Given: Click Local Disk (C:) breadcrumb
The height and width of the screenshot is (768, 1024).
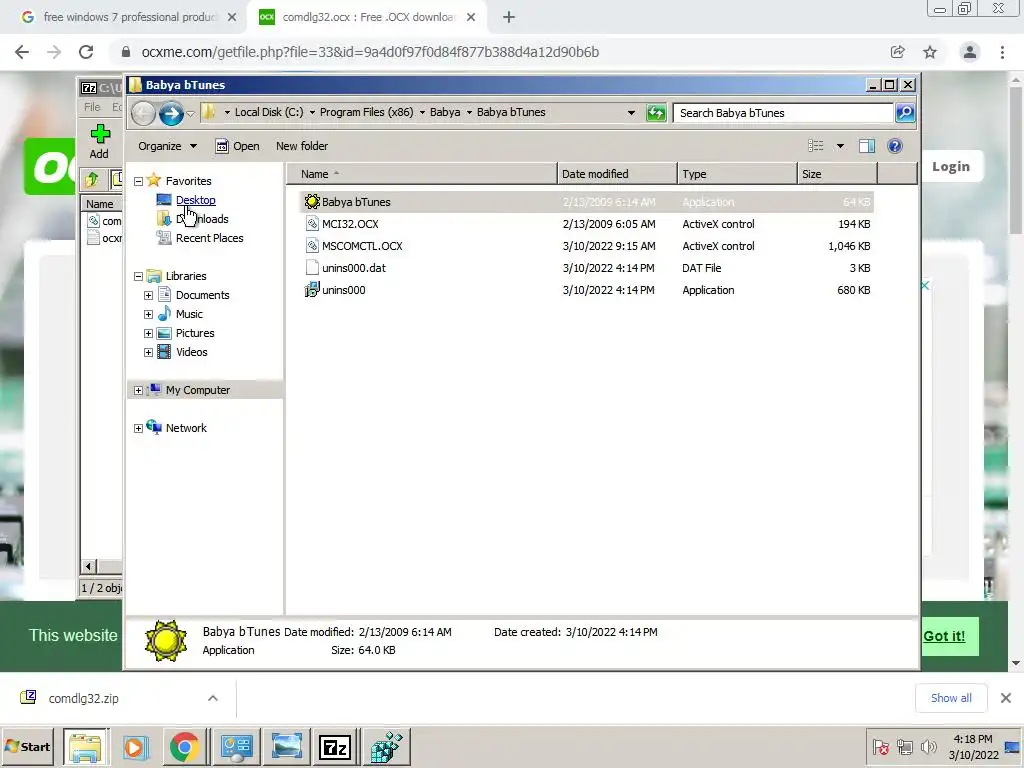Looking at the screenshot, I should coord(269,112).
